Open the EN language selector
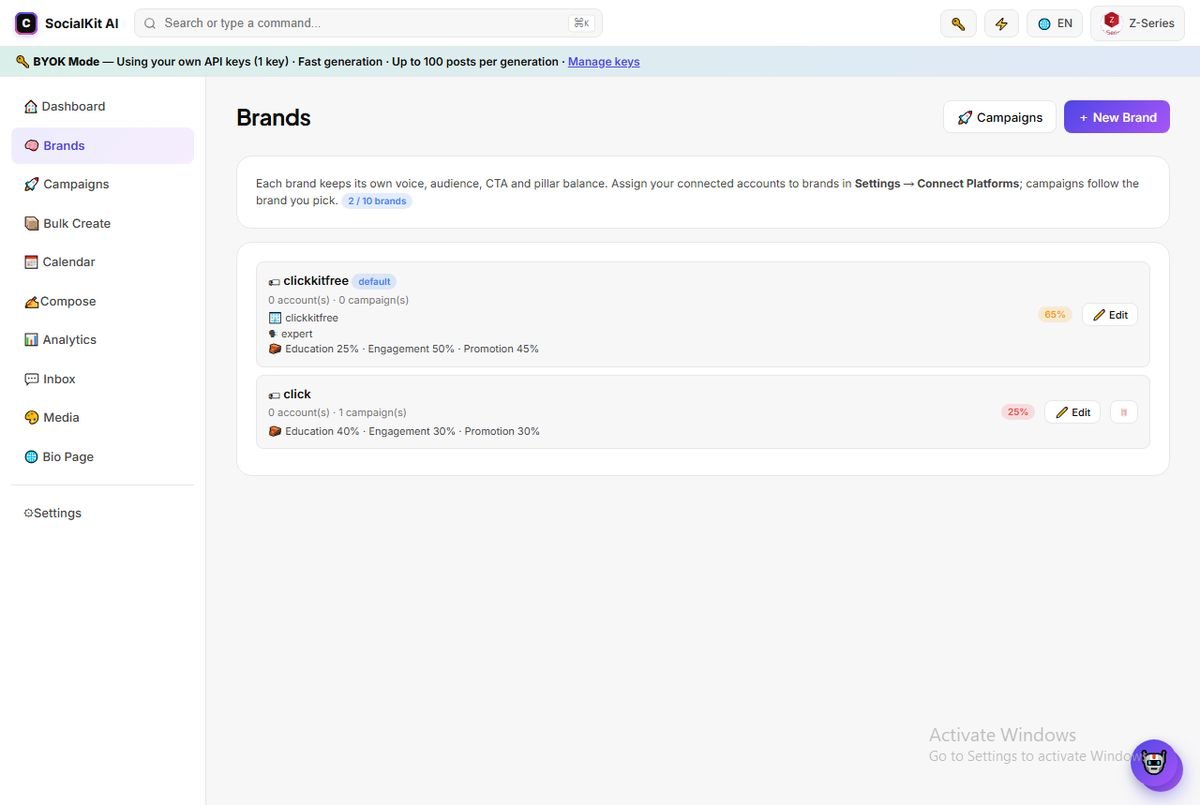Viewport: 1200px width, 805px height. click(x=1055, y=23)
